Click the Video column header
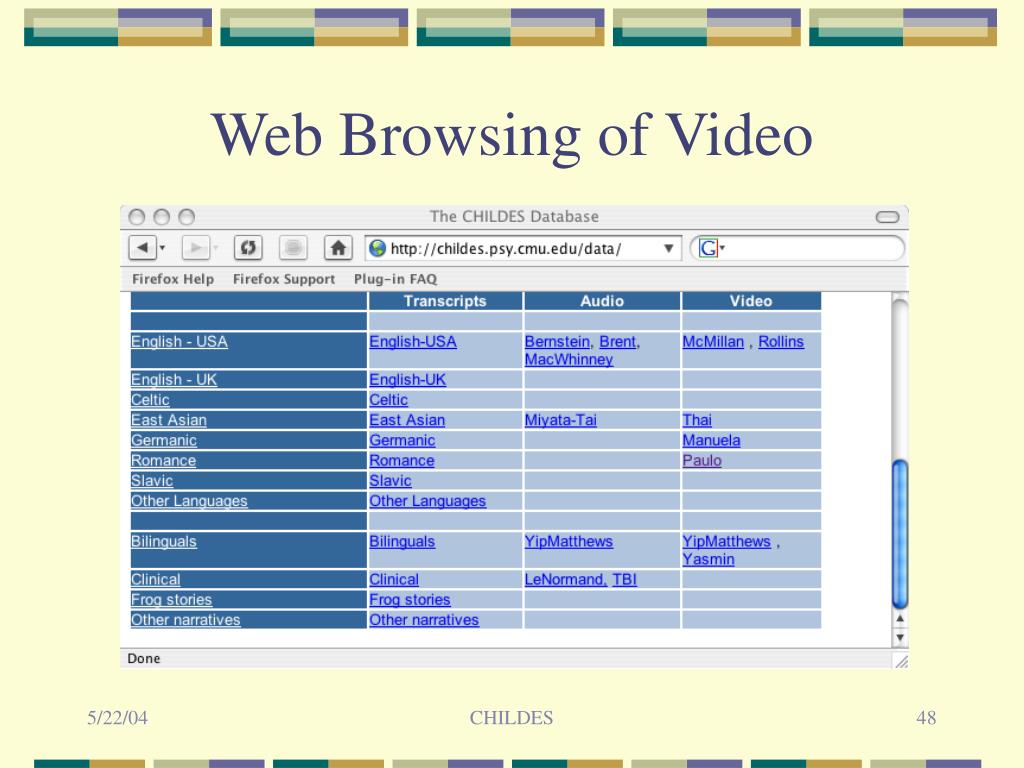 point(751,301)
